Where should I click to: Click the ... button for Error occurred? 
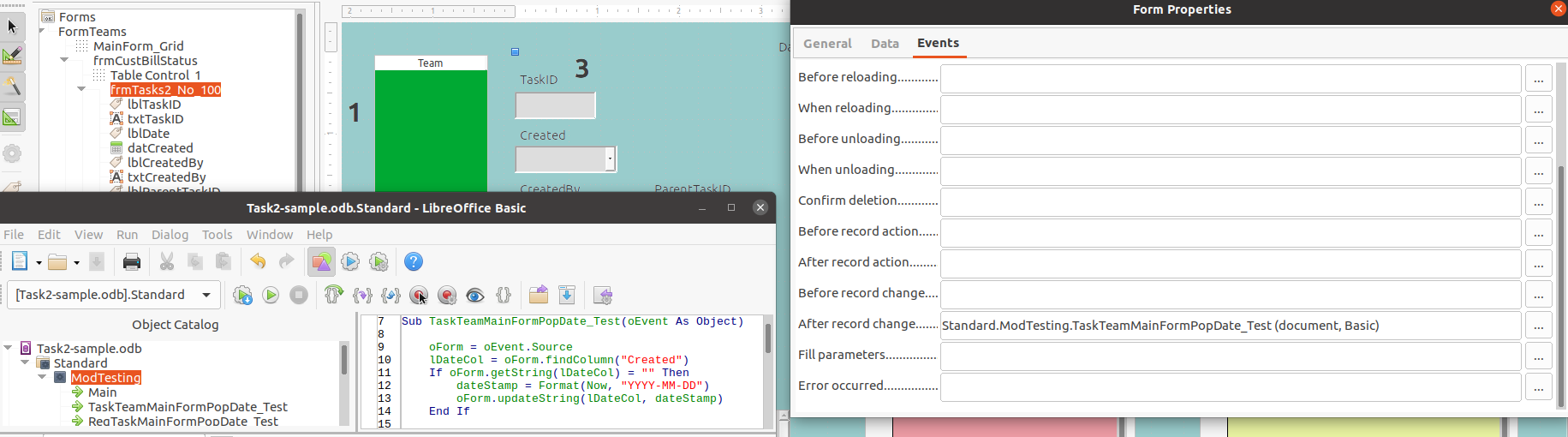[1538, 387]
